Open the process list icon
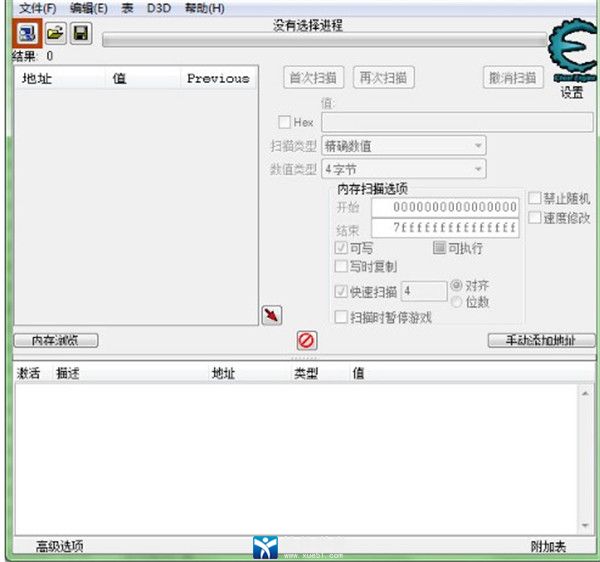 point(27,34)
